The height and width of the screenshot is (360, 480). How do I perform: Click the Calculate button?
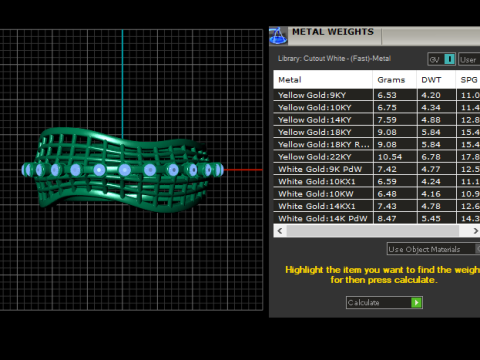384,302
